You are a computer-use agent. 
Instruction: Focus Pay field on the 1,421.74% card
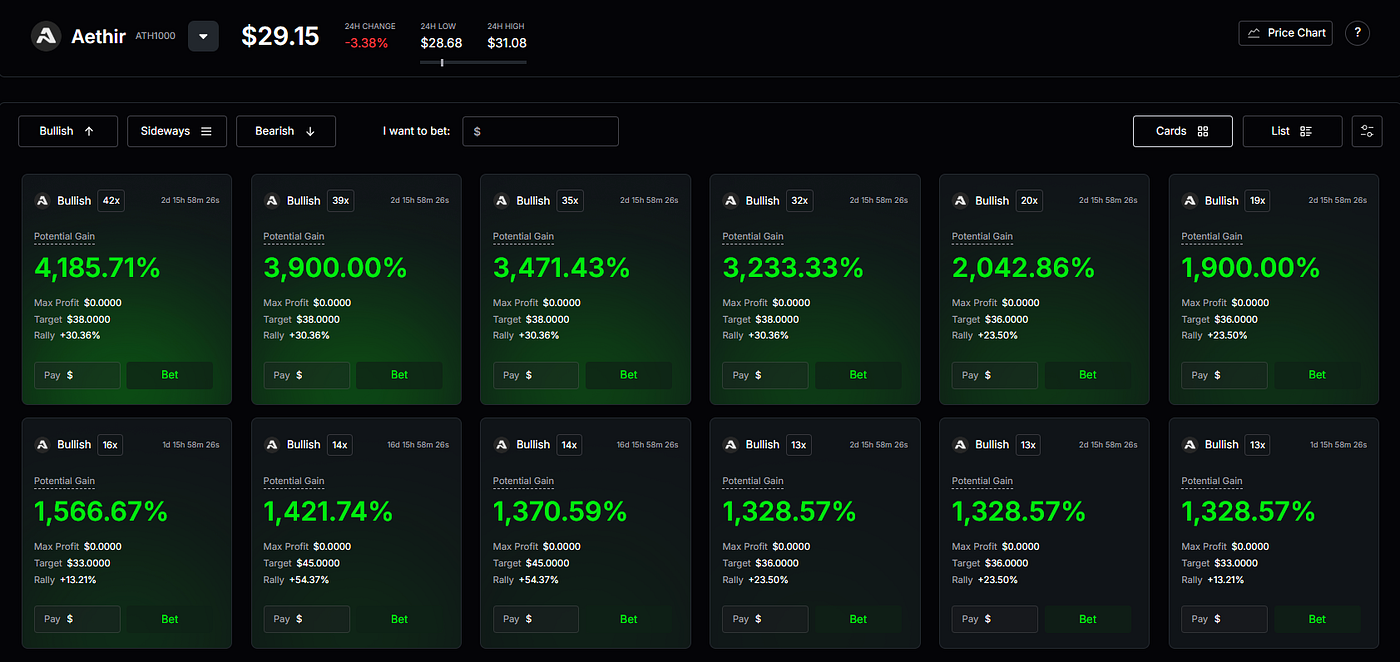coord(306,619)
